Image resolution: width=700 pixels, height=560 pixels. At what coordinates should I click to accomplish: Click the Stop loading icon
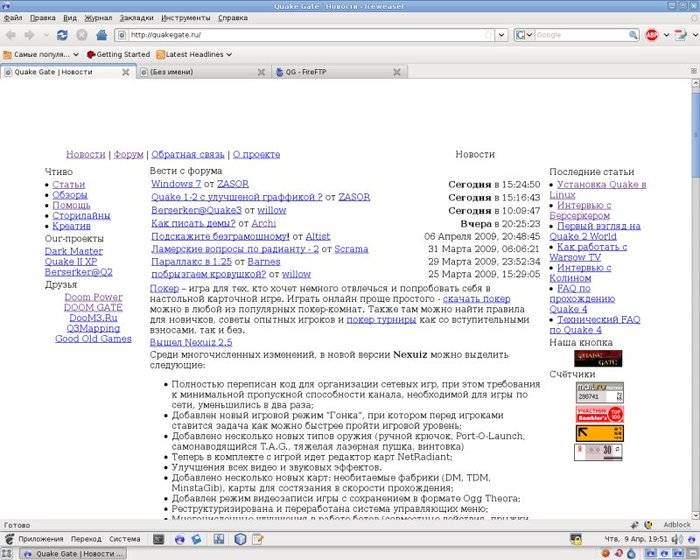pyautogui.click(x=82, y=35)
